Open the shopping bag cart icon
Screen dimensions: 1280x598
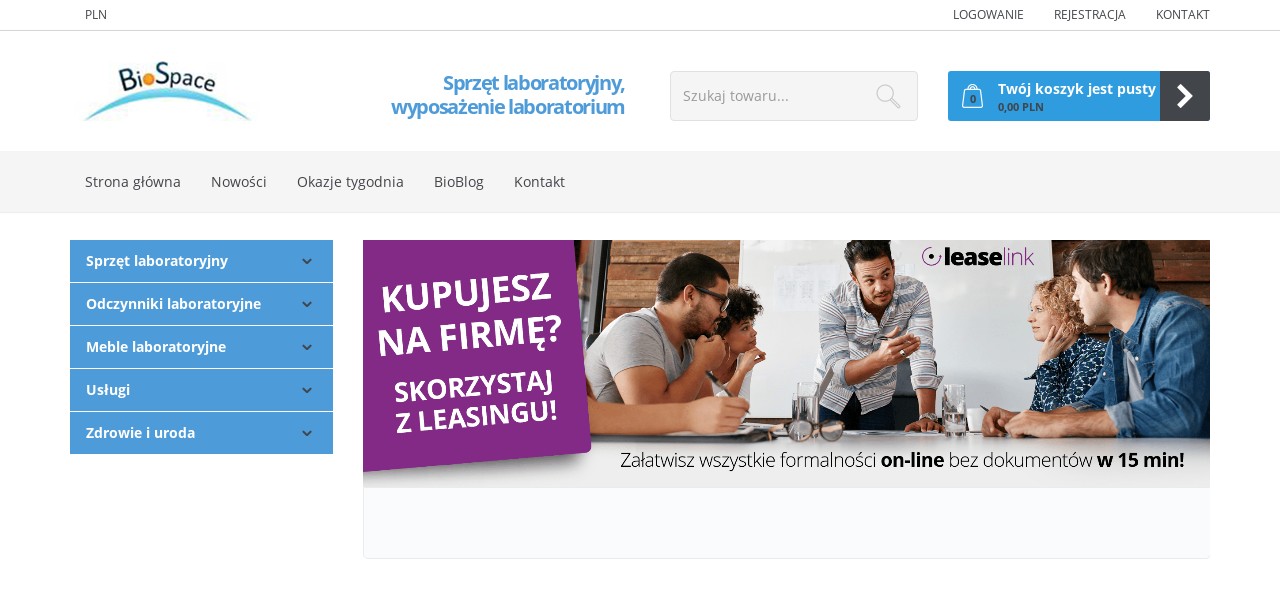pyautogui.click(x=972, y=96)
